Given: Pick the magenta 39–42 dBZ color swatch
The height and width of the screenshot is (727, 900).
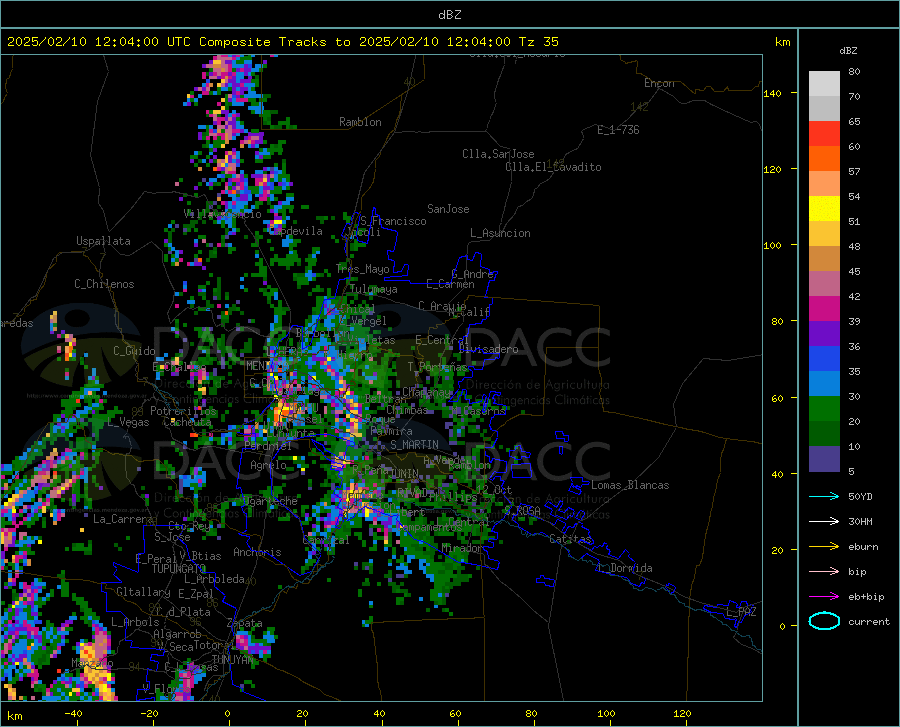Looking at the screenshot, I should tap(824, 309).
